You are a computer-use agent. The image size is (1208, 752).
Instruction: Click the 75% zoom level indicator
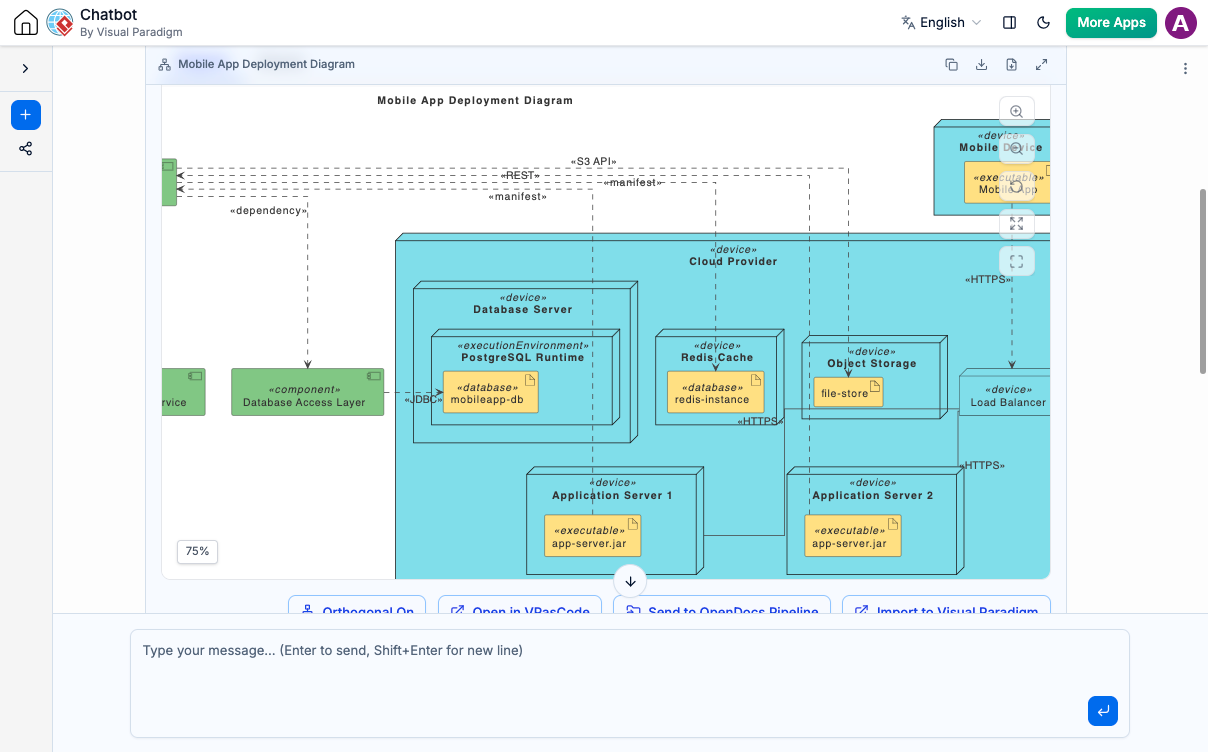coord(198,551)
